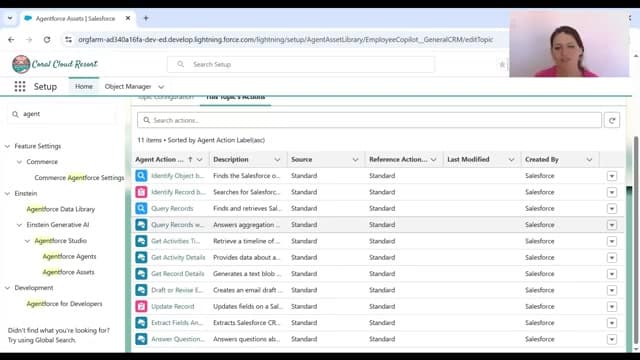The width and height of the screenshot is (640, 360).
Task: Open row menu for Query Records
Action: (611, 209)
